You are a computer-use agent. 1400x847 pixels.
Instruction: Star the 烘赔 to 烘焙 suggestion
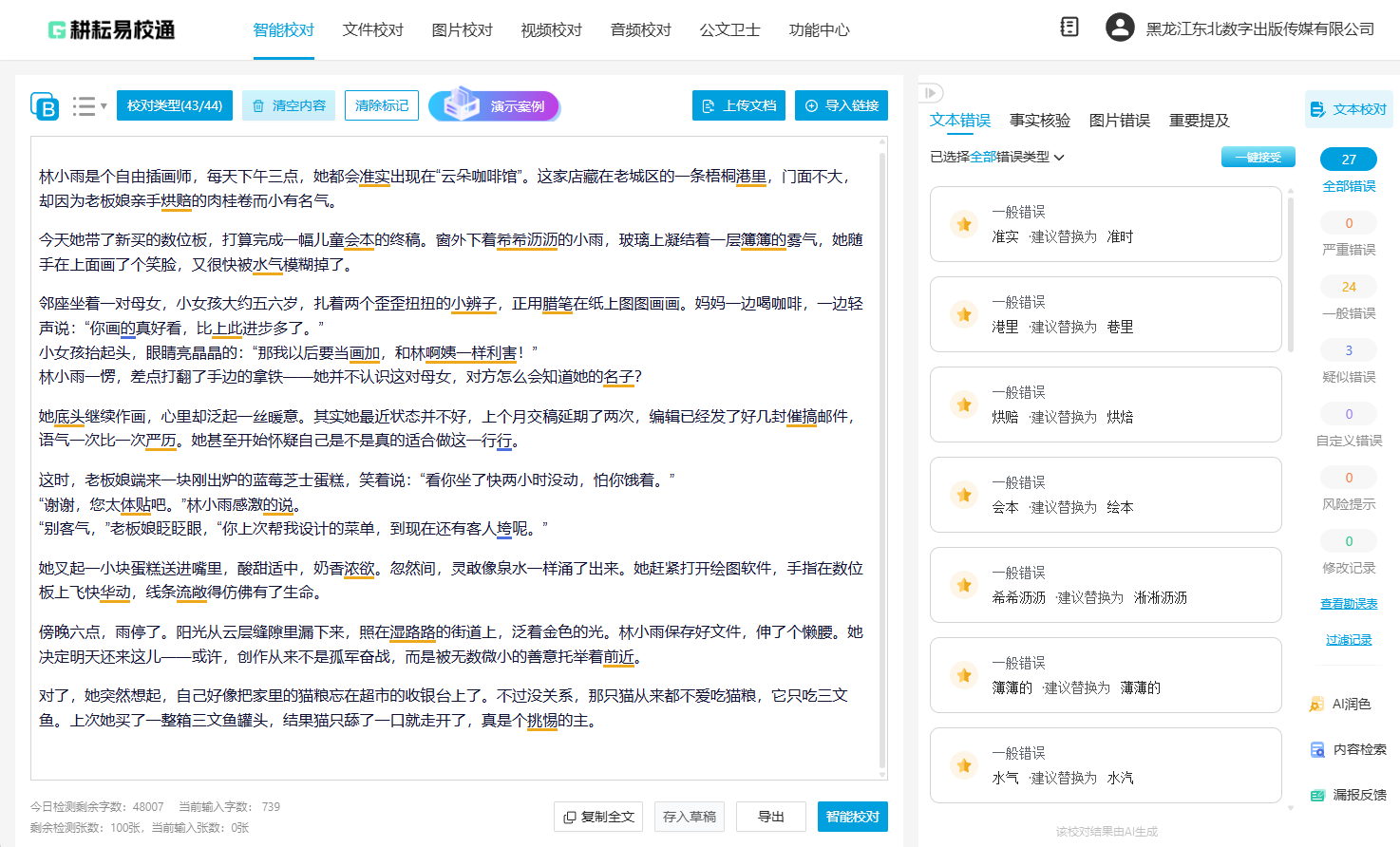(x=964, y=405)
